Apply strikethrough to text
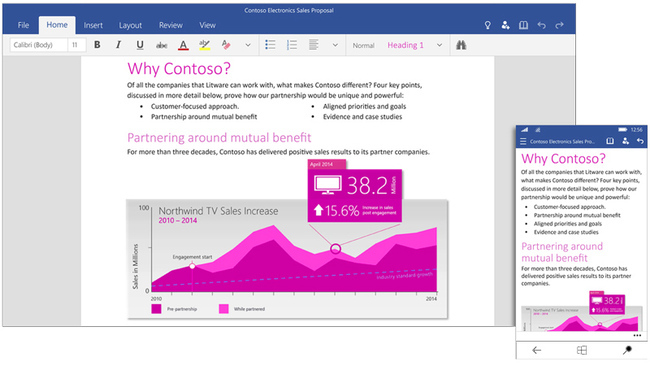This screenshot has height=366, width=650. [x=161, y=45]
